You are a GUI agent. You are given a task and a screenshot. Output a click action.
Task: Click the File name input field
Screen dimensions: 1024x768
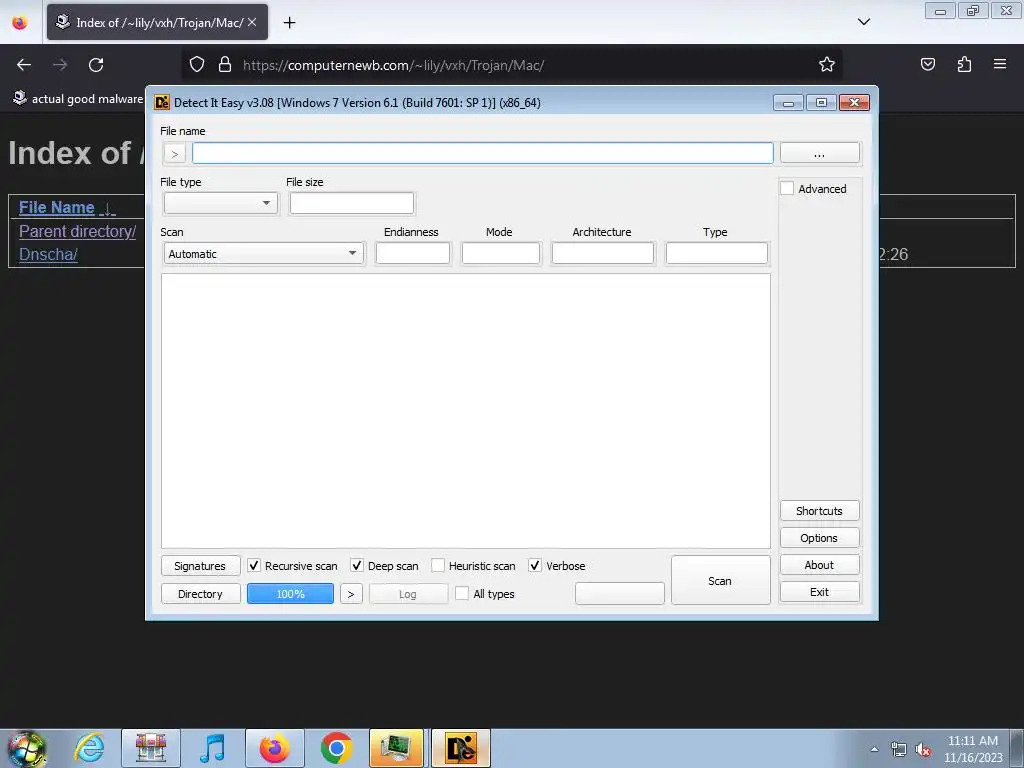click(x=483, y=153)
